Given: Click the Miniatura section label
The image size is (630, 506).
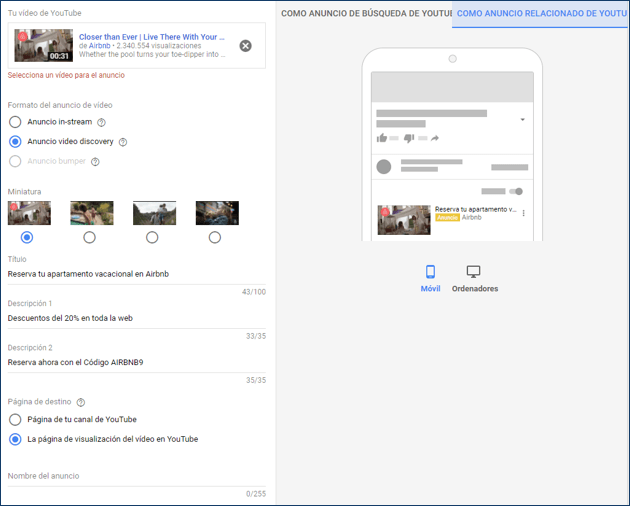Looking at the screenshot, I should coord(25,192).
